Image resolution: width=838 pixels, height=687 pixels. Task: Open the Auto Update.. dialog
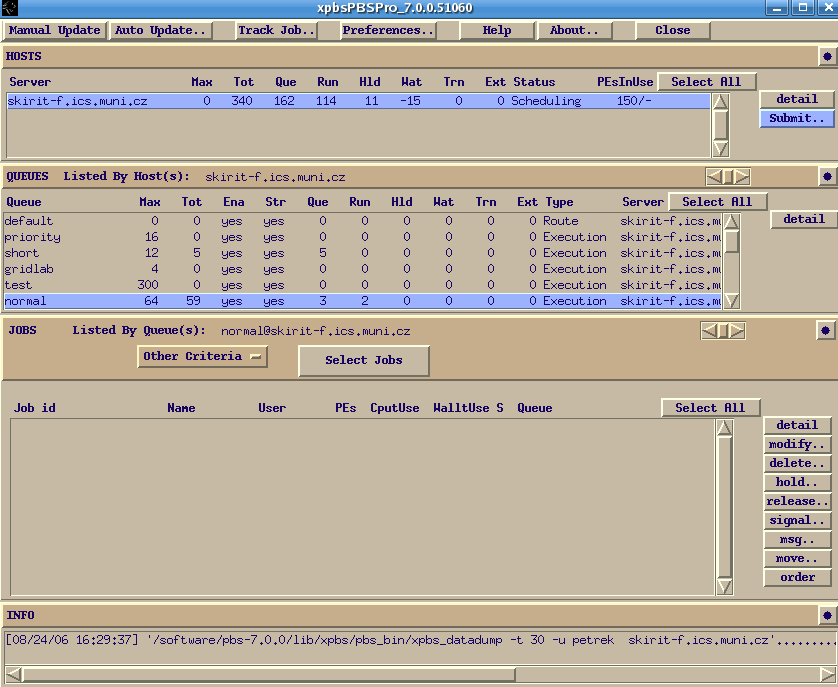pyautogui.click(x=160, y=30)
